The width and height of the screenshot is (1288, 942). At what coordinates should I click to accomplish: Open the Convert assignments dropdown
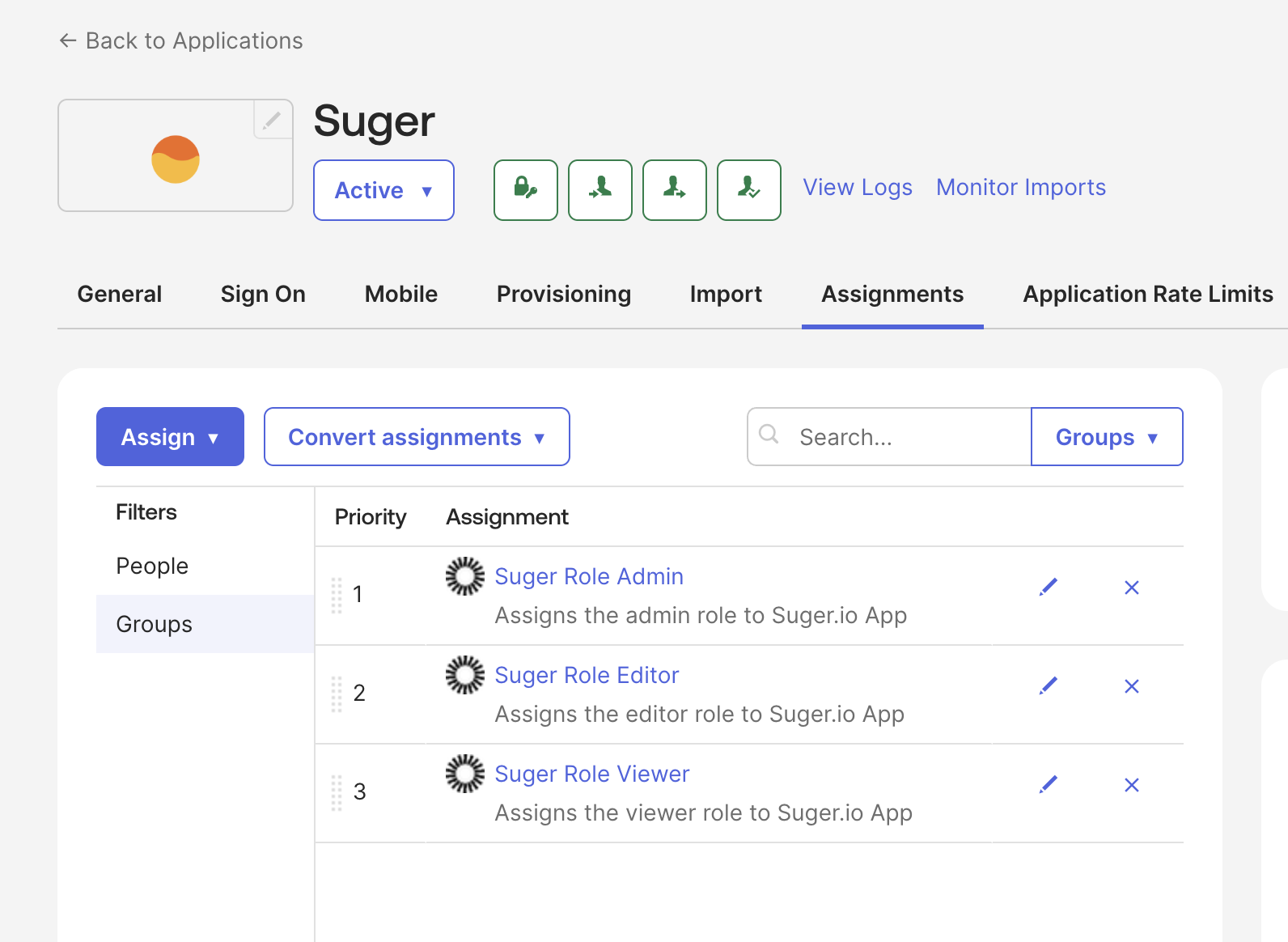(417, 437)
